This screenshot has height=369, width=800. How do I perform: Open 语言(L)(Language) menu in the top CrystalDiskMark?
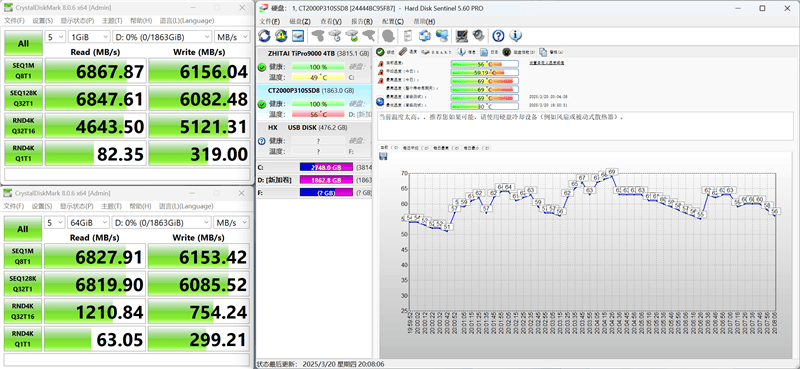coord(186,21)
